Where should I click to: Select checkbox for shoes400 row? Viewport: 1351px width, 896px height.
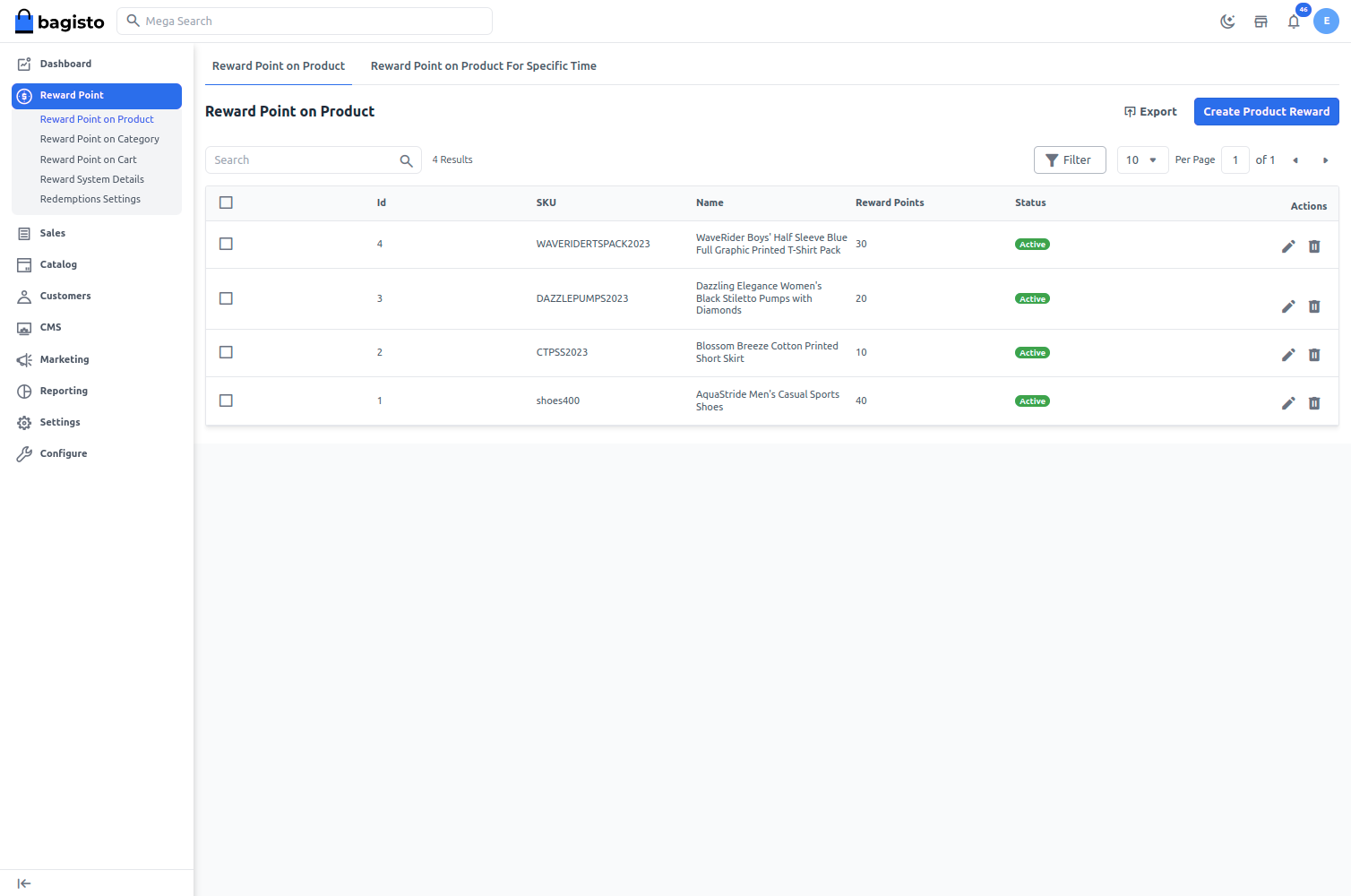tap(226, 401)
